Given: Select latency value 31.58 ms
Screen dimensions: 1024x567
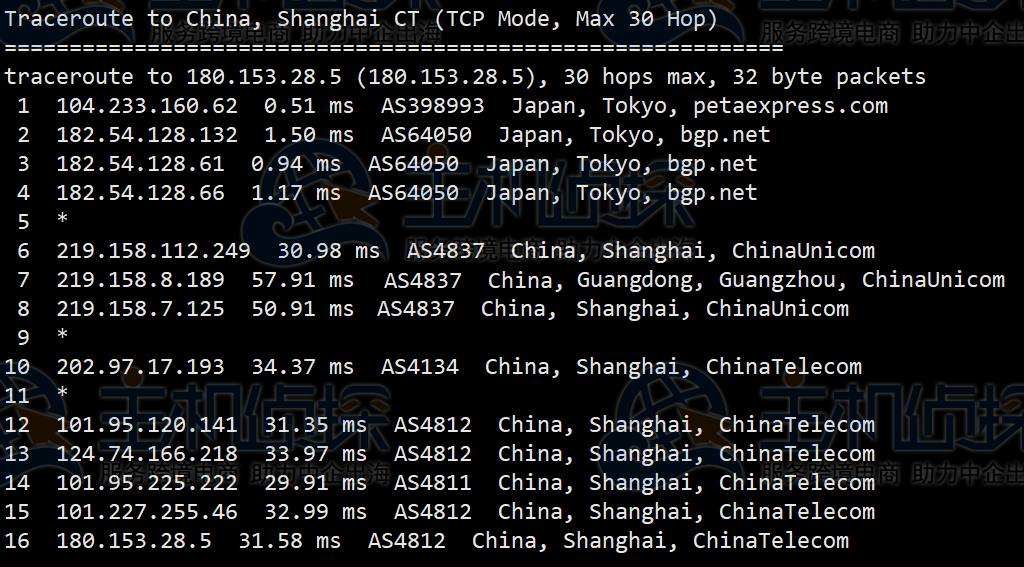Looking at the screenshot, I should (289, 541).
